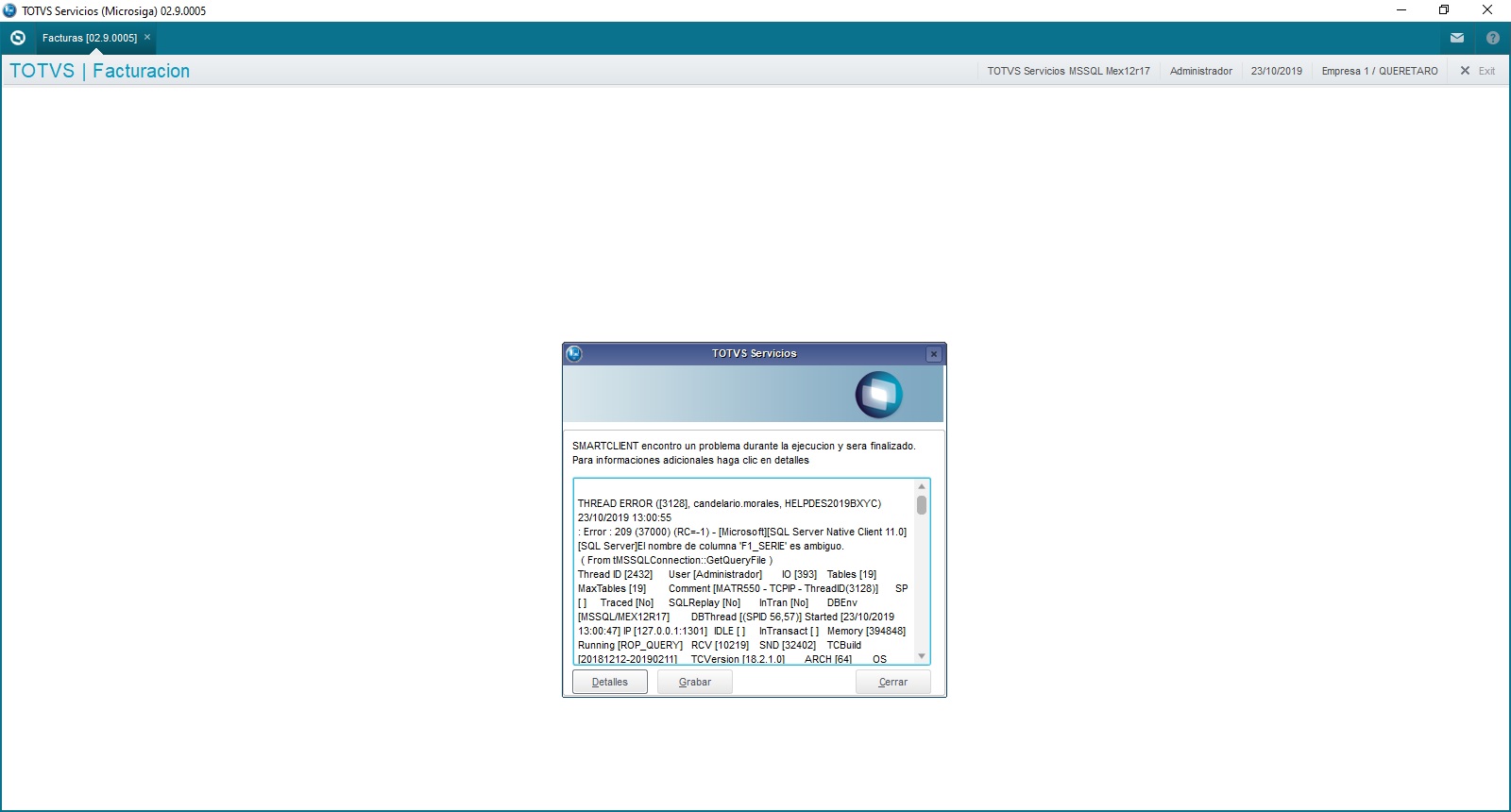Click the From tMSSQLConnection::GetQueryFile line
Screen dimensions: 1511x812
pos(678,560)
